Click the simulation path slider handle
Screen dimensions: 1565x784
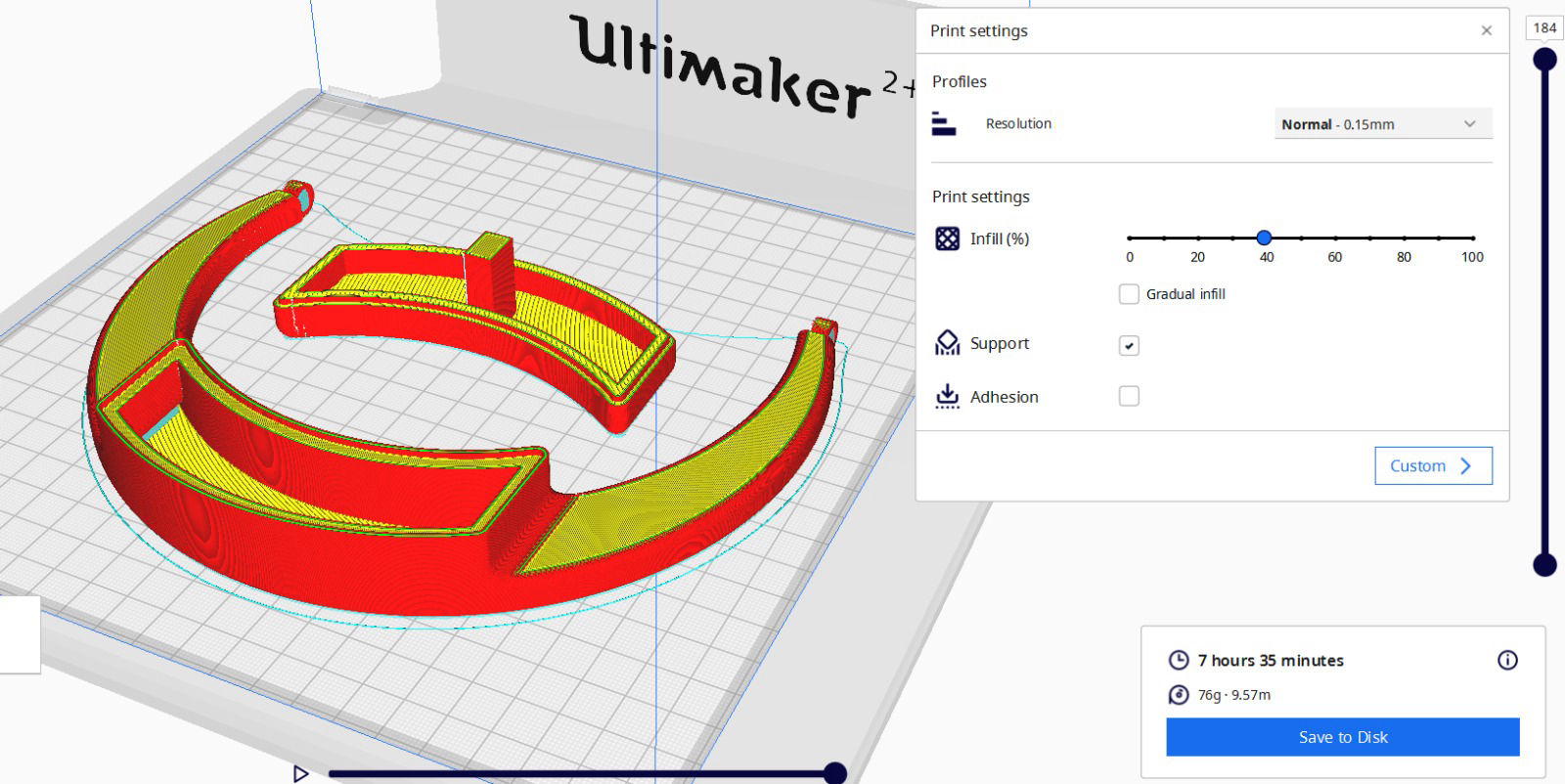click(834, 773)
